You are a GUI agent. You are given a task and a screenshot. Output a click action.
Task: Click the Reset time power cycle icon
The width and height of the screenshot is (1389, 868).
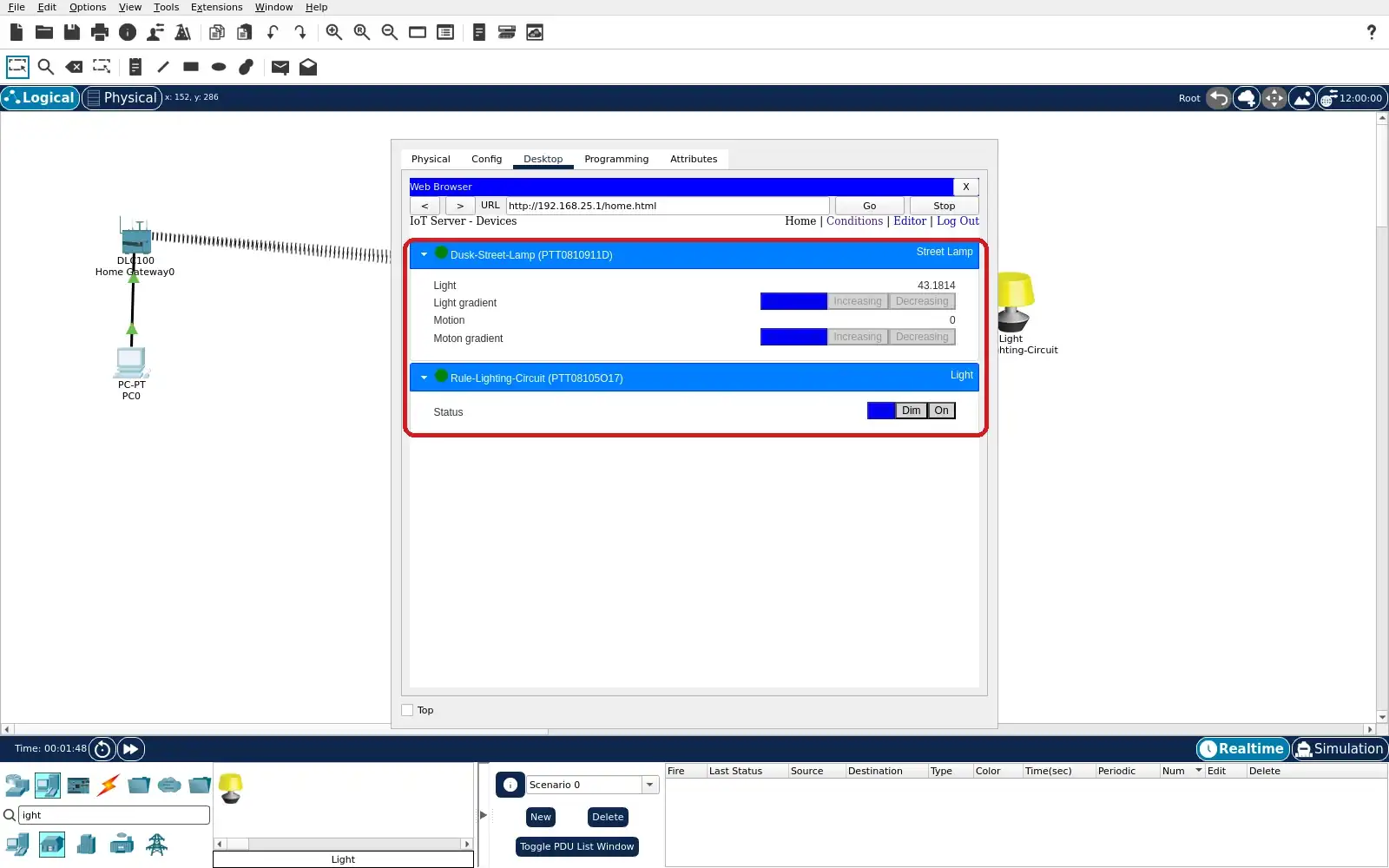pos(102,749)
